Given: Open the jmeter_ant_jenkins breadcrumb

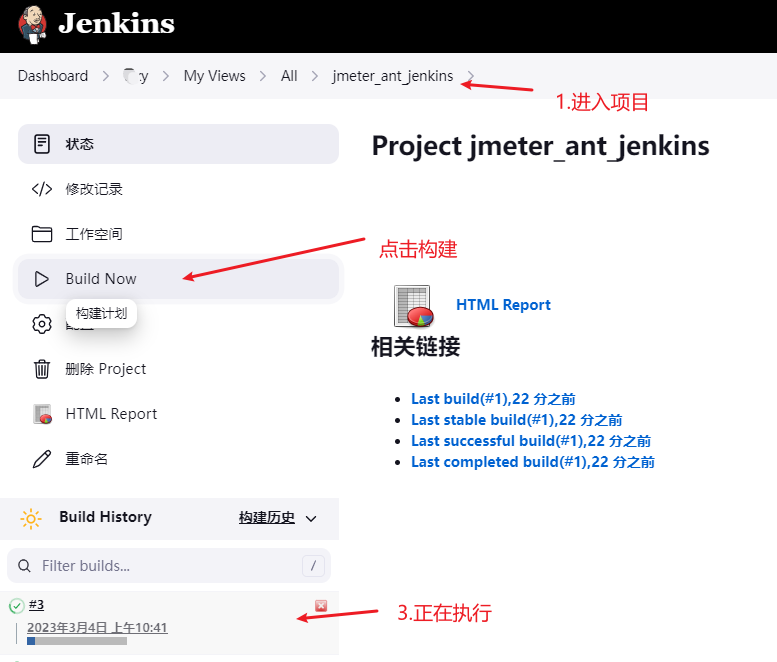Looking at the screenshot, I should point(392,76).
